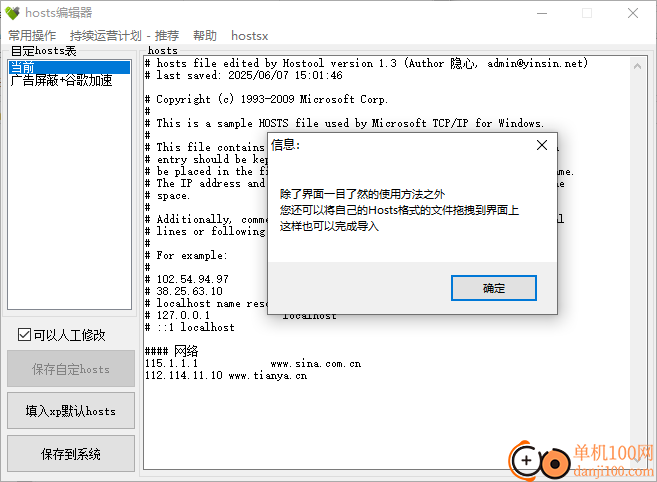Click the '# 38.25.63.10' line
This screenshot has width=657, height=482.
184,291
